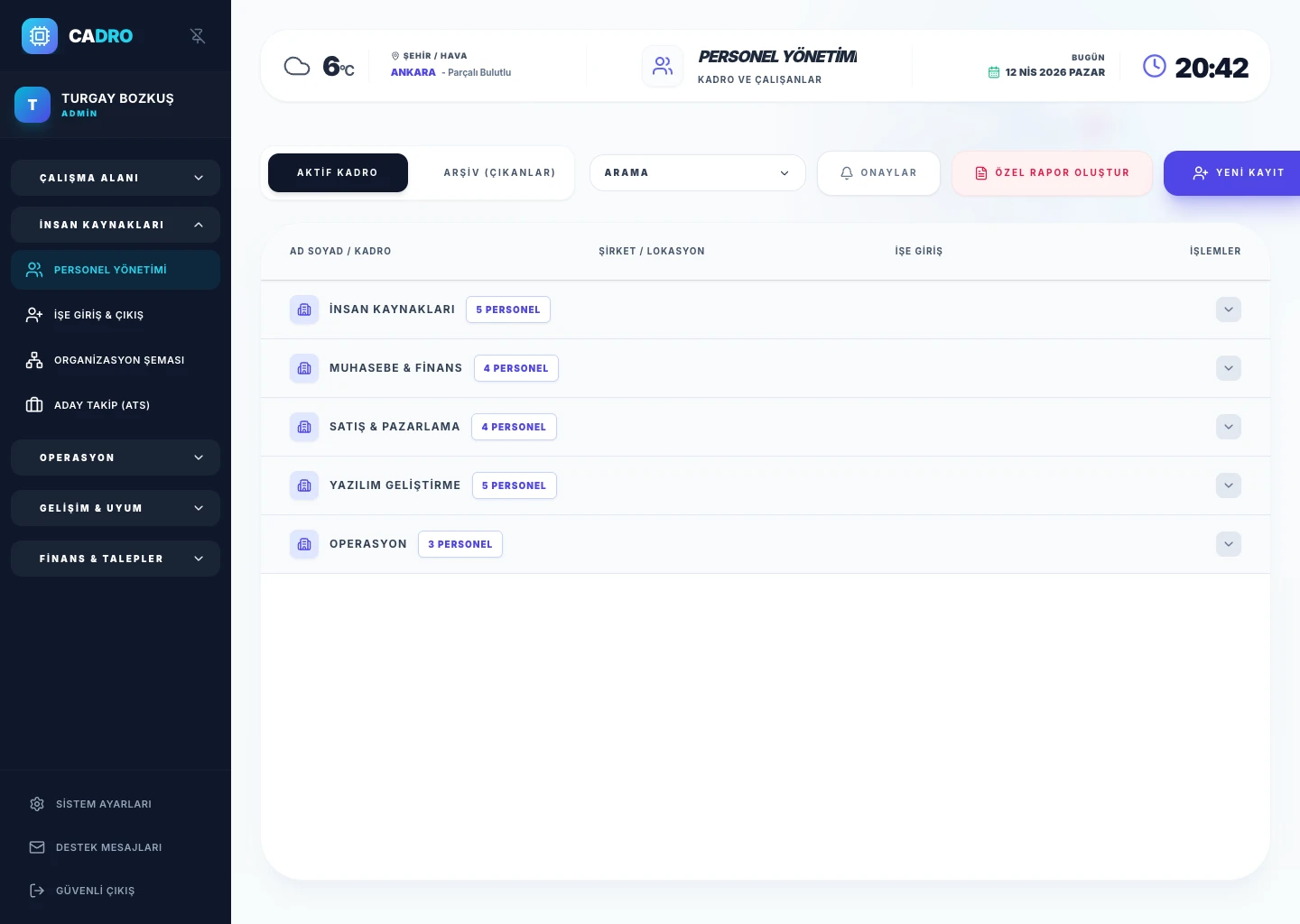Click GÜVENLİ ÇIKIŞ to log out
Screen dimensions: 1300x924
(x=116, y=891)
